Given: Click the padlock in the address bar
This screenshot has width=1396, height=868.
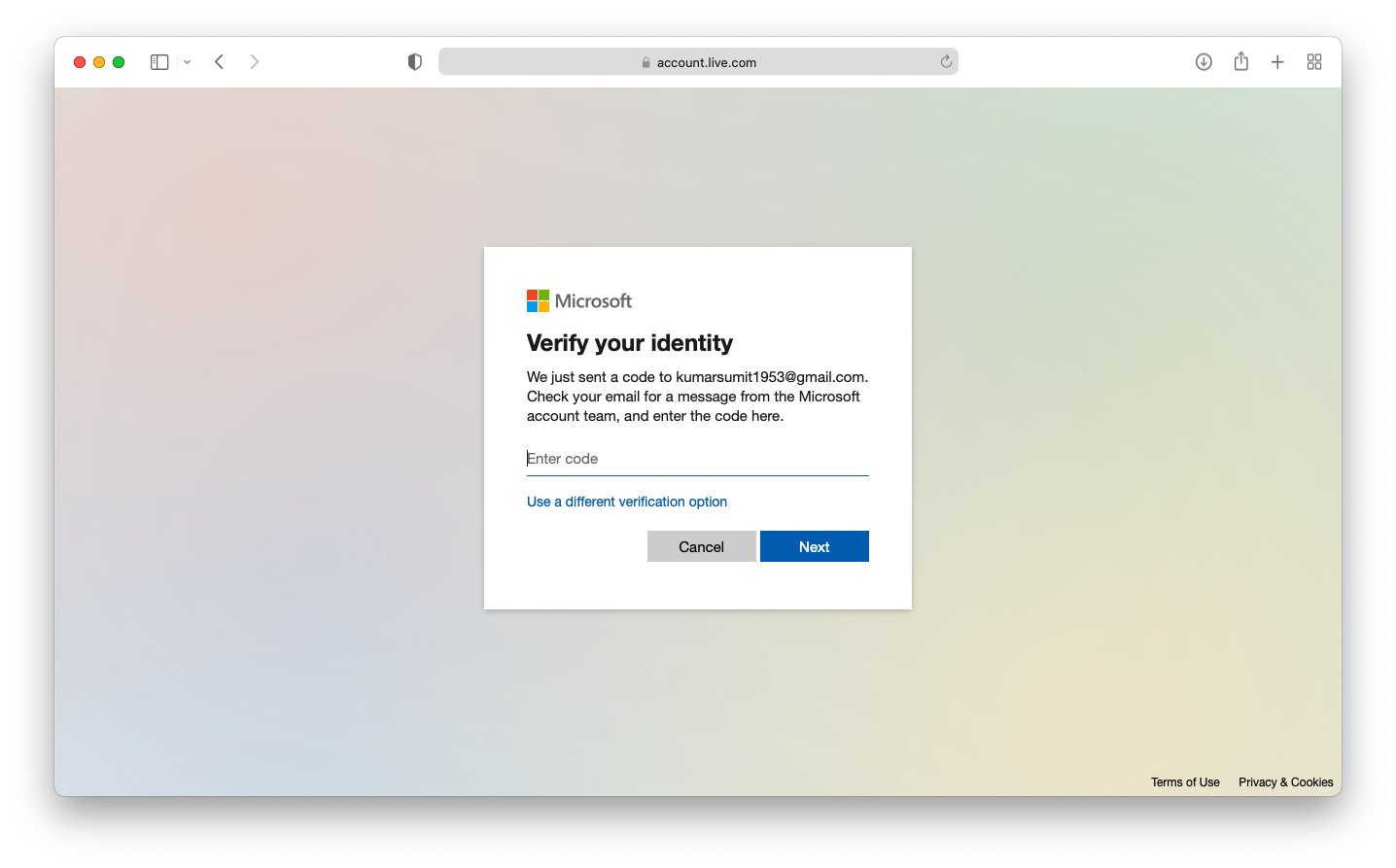Looking at the screenshot, I should (x=645, y=62).
